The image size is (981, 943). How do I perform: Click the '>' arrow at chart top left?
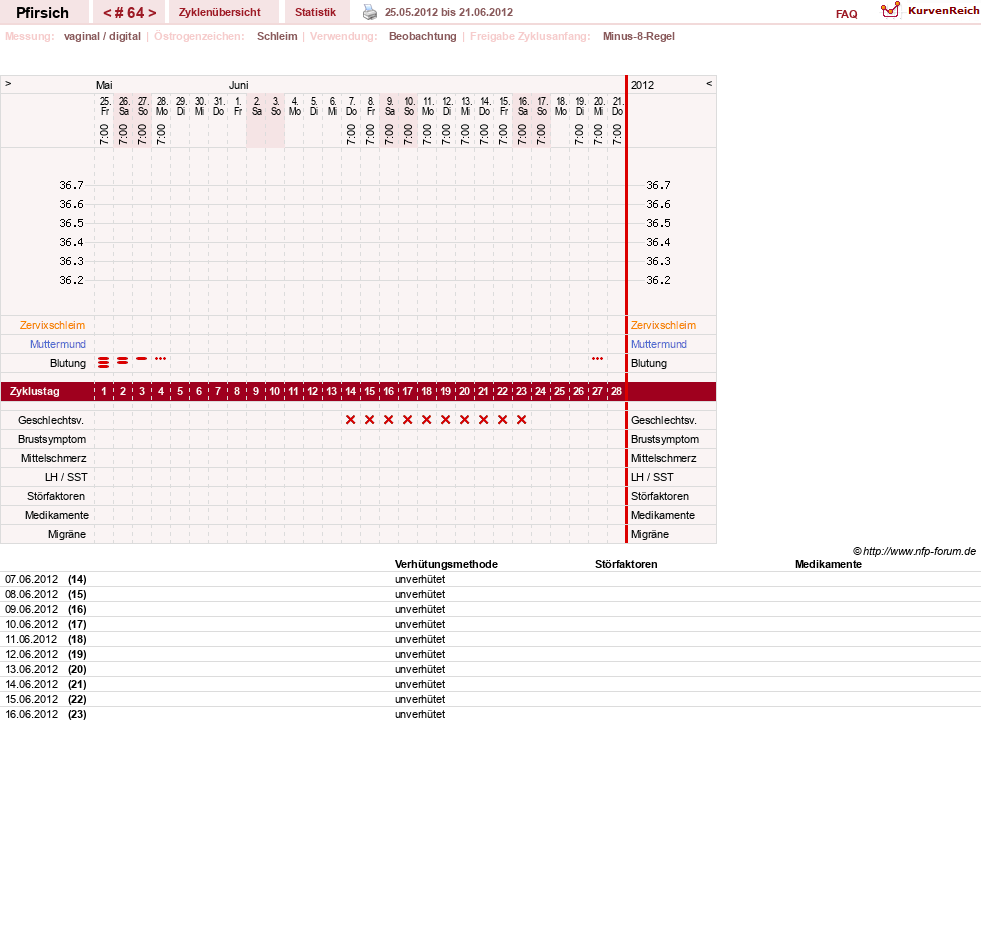[8, 83]
